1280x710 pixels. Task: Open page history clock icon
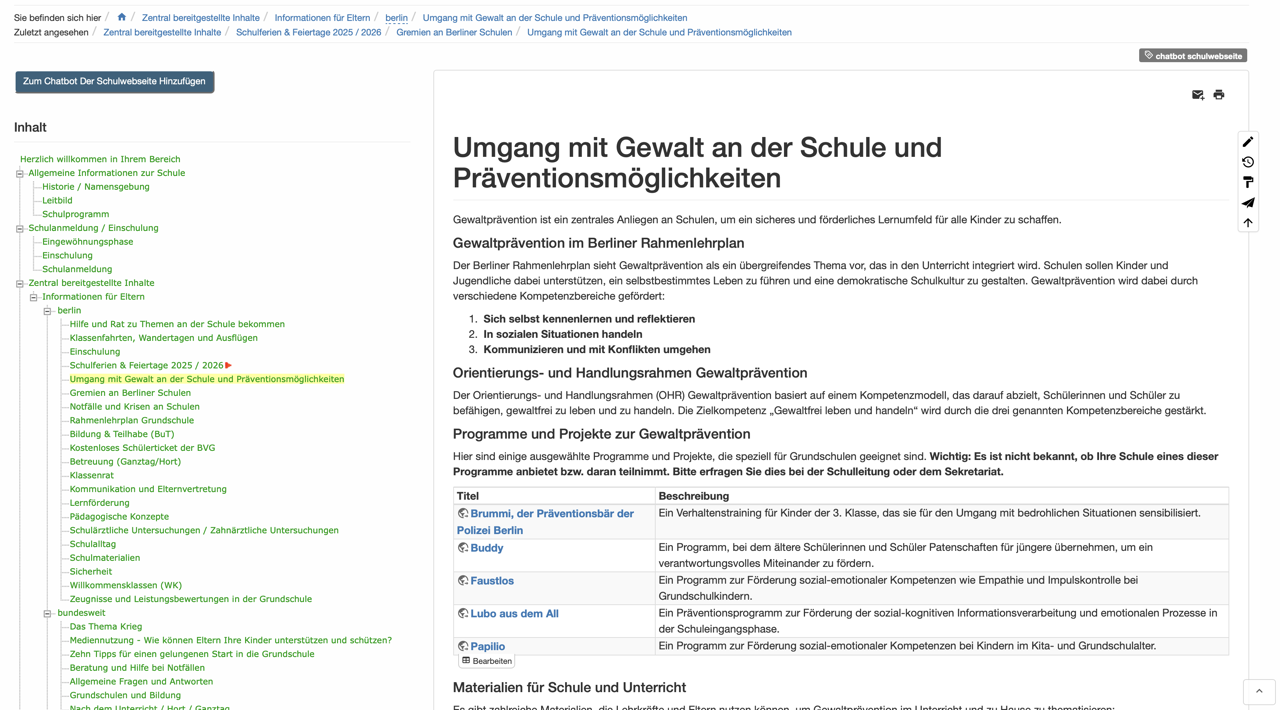pyautogui.click(x=1248, y=162)
